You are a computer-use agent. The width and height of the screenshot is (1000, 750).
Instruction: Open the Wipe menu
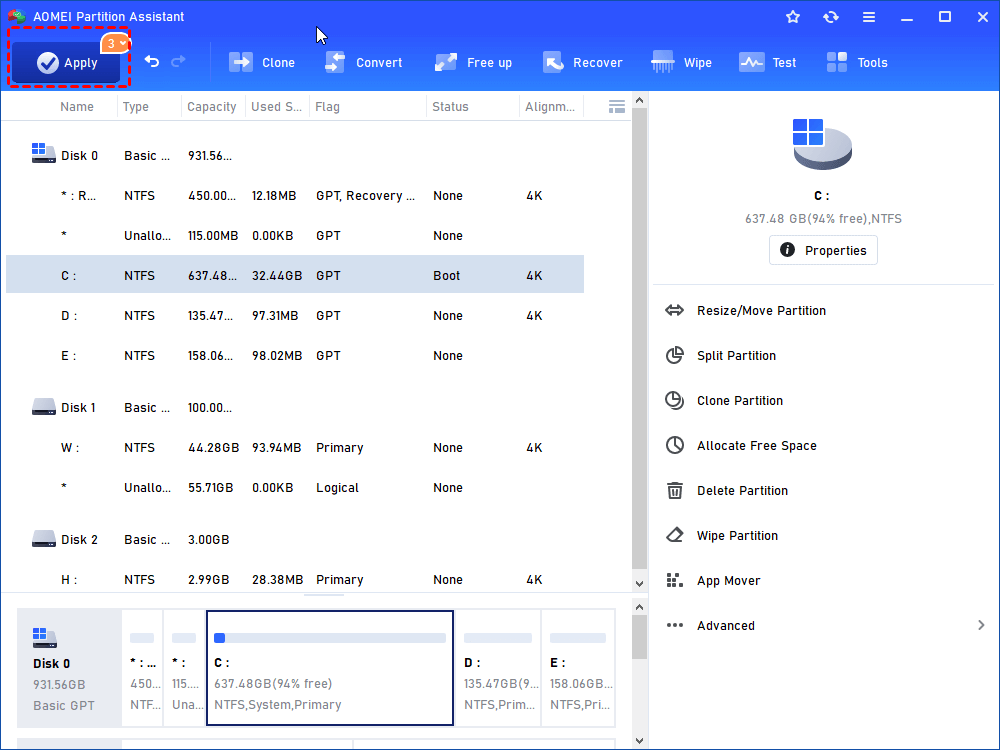click(681, 62)
